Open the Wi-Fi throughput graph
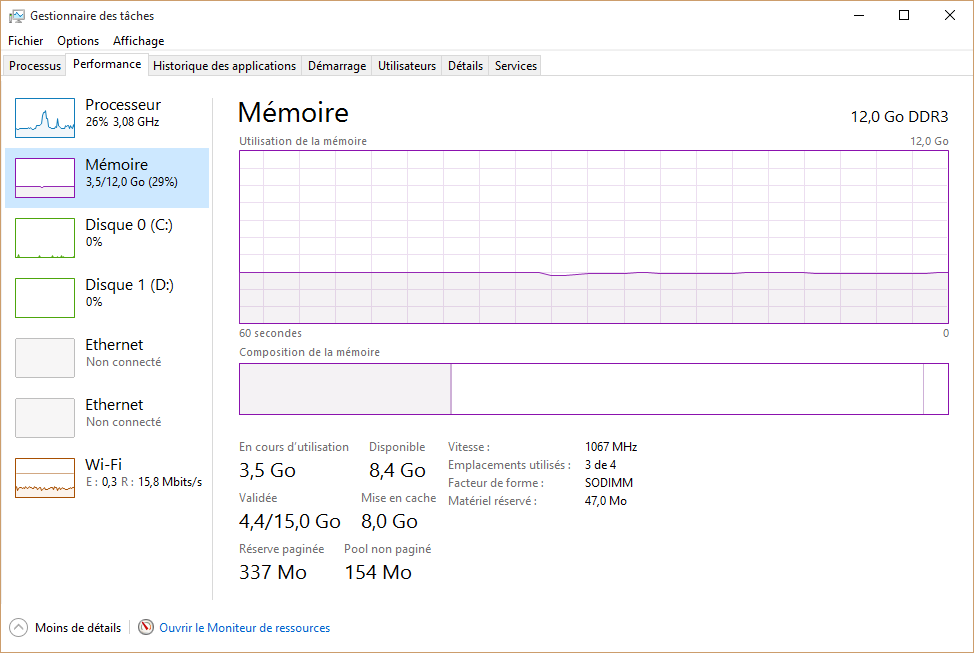The height and width of the screenshot is (653, 974). 45,478
